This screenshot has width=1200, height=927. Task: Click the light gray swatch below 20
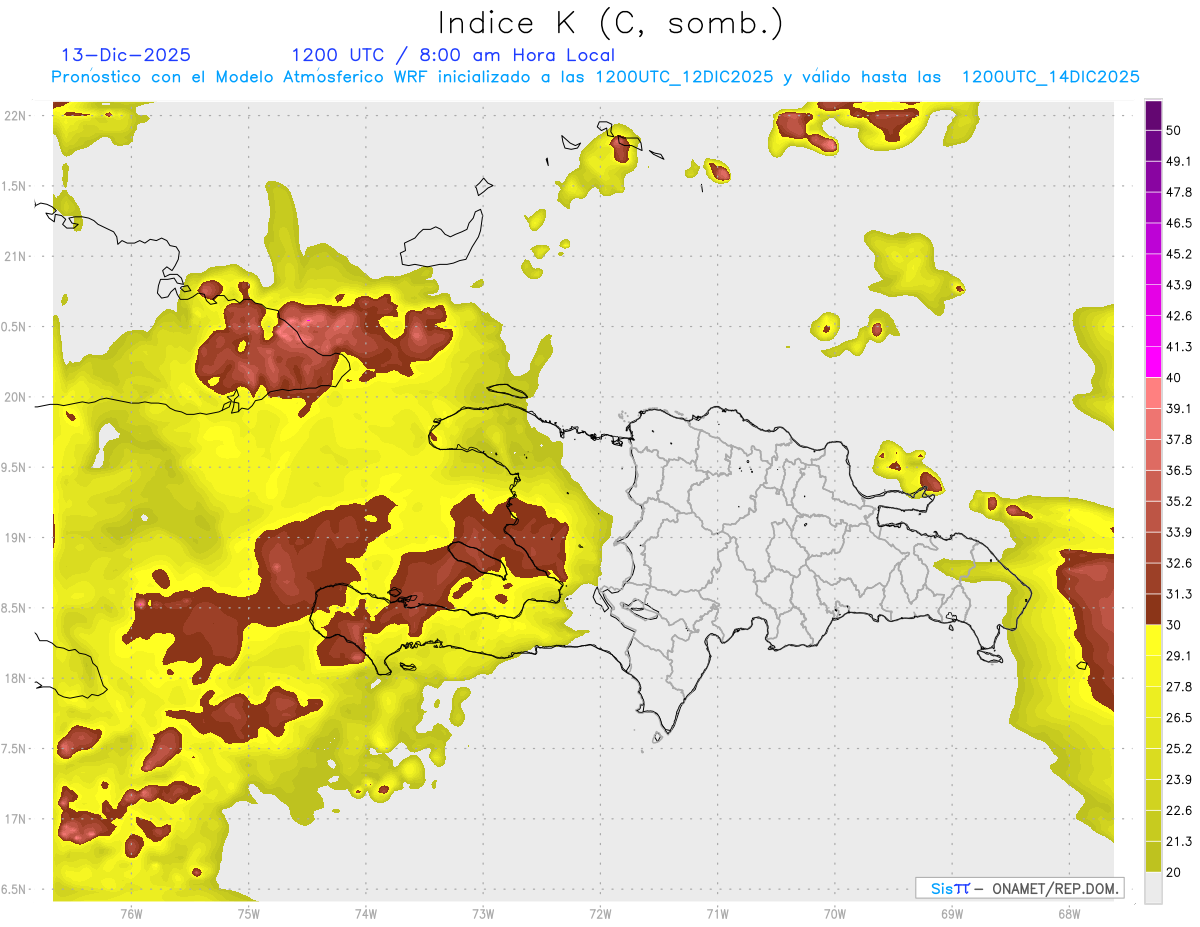click(x=1153, y=887)
